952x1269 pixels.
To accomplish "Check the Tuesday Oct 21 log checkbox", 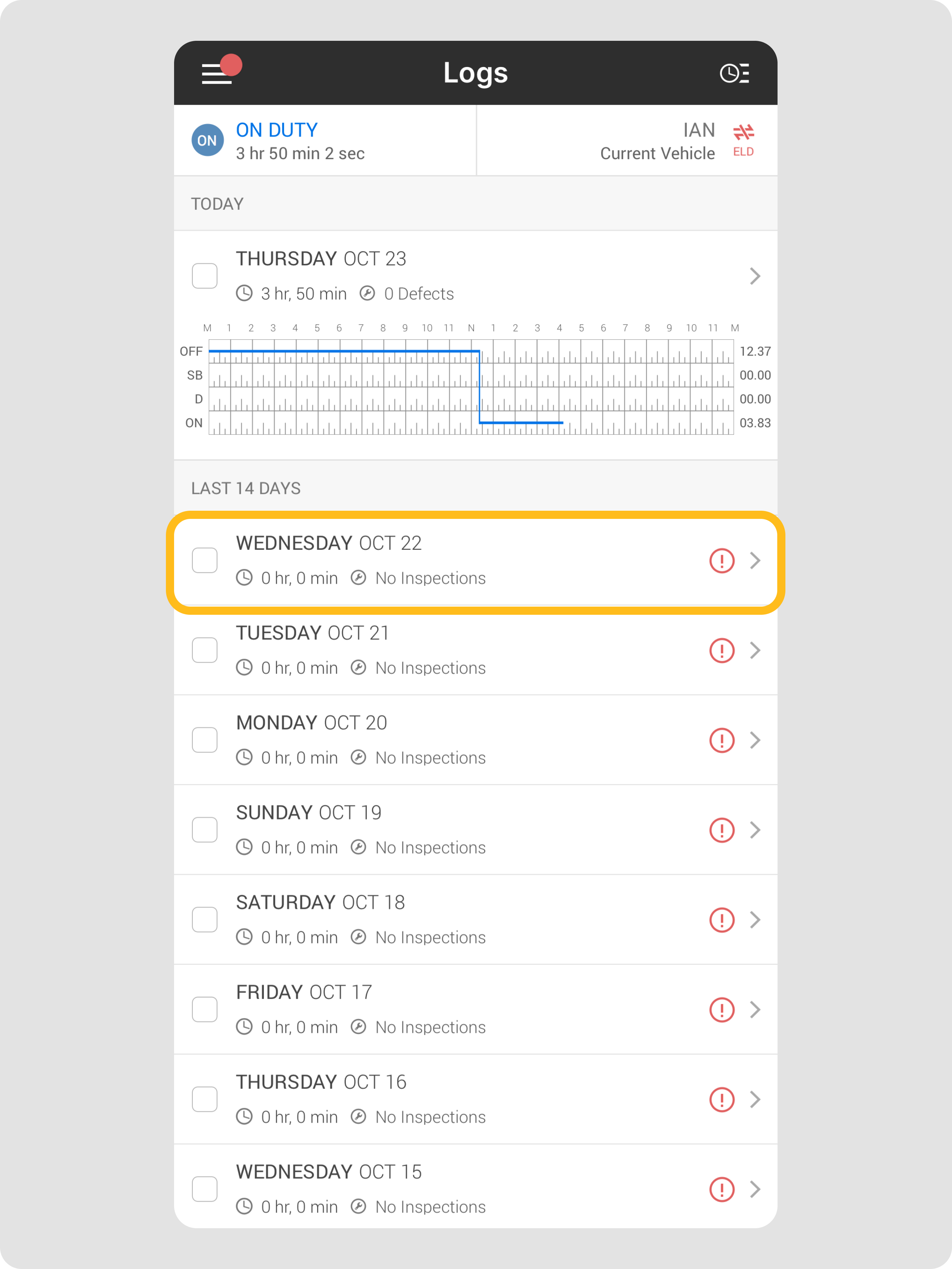I will tap(205, 650).
